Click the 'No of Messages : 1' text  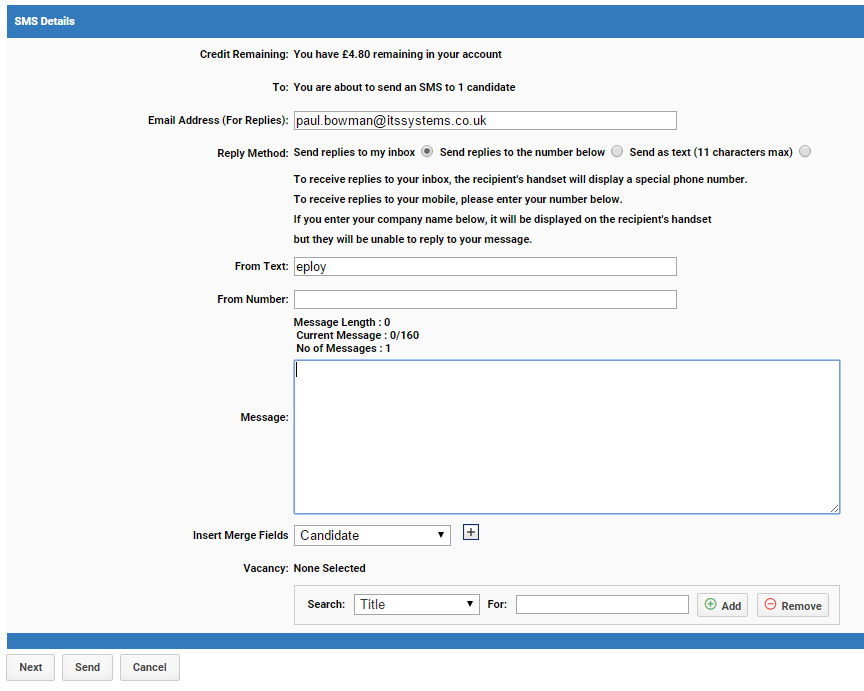coord(343,348)
